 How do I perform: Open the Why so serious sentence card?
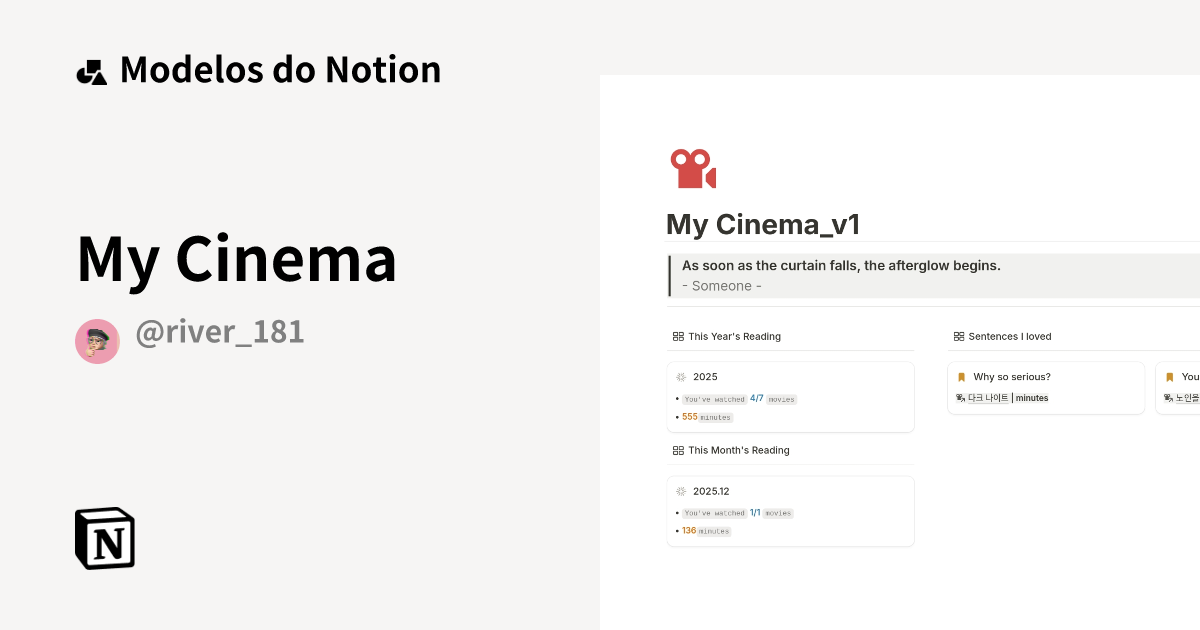1046,387
